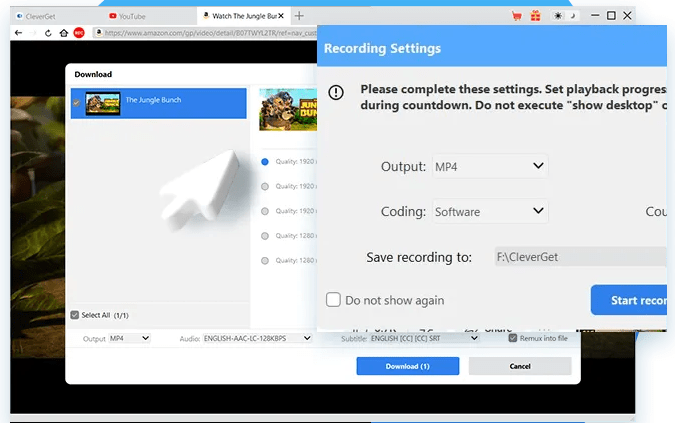Open a new tab with plus icon

click(x=299, y=16)
